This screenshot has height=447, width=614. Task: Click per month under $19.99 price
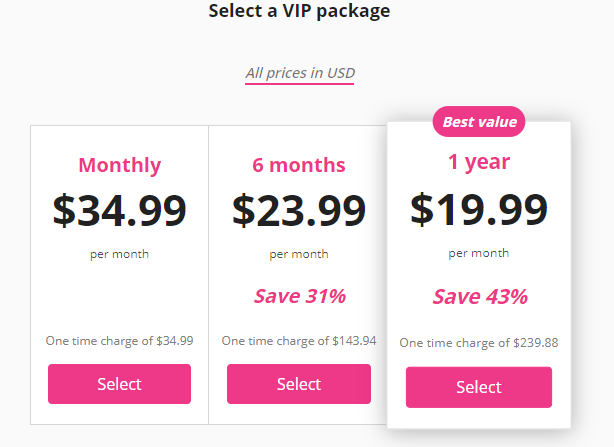[479, 253]
